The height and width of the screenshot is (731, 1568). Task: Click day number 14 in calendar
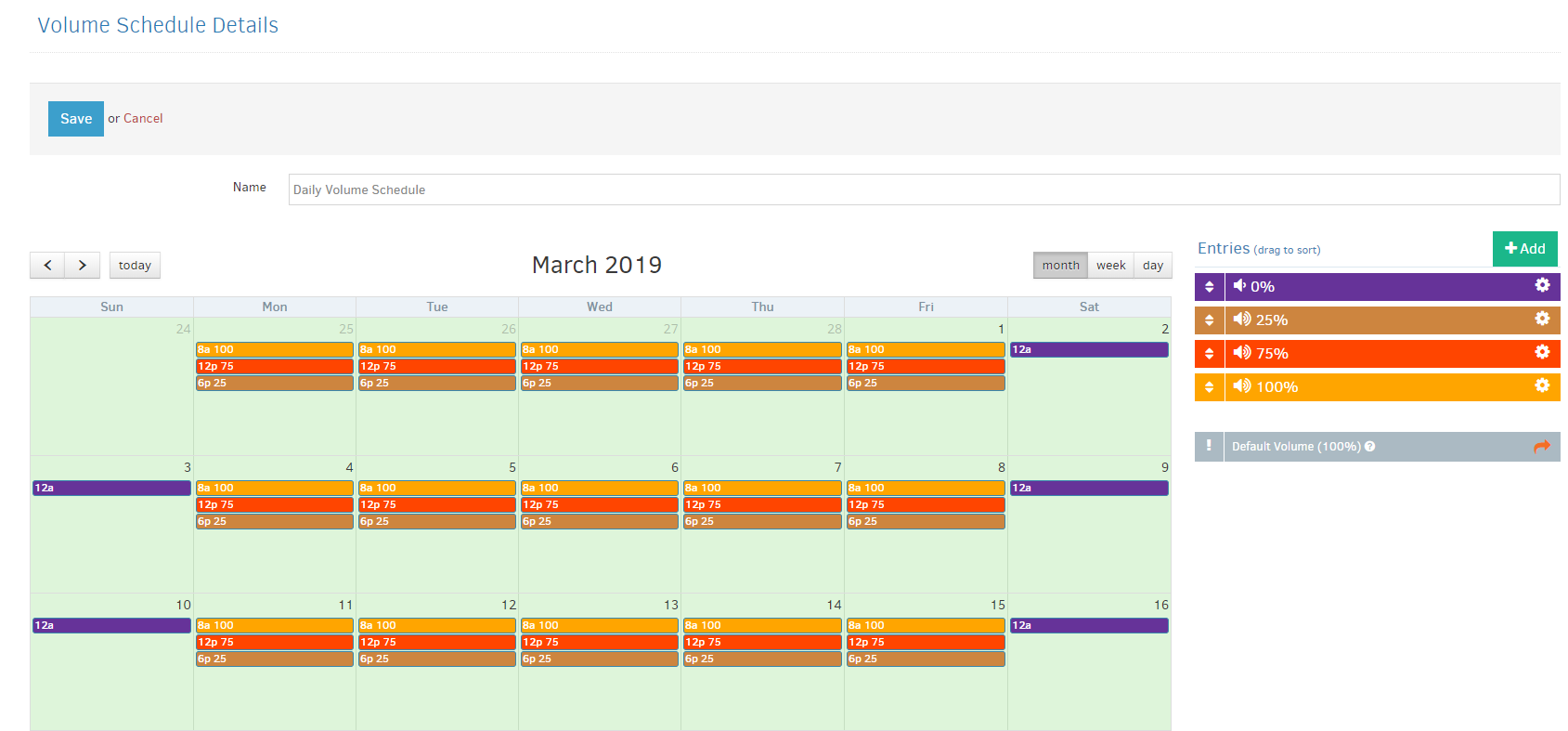pyautogui.click(x=834, y=606)
